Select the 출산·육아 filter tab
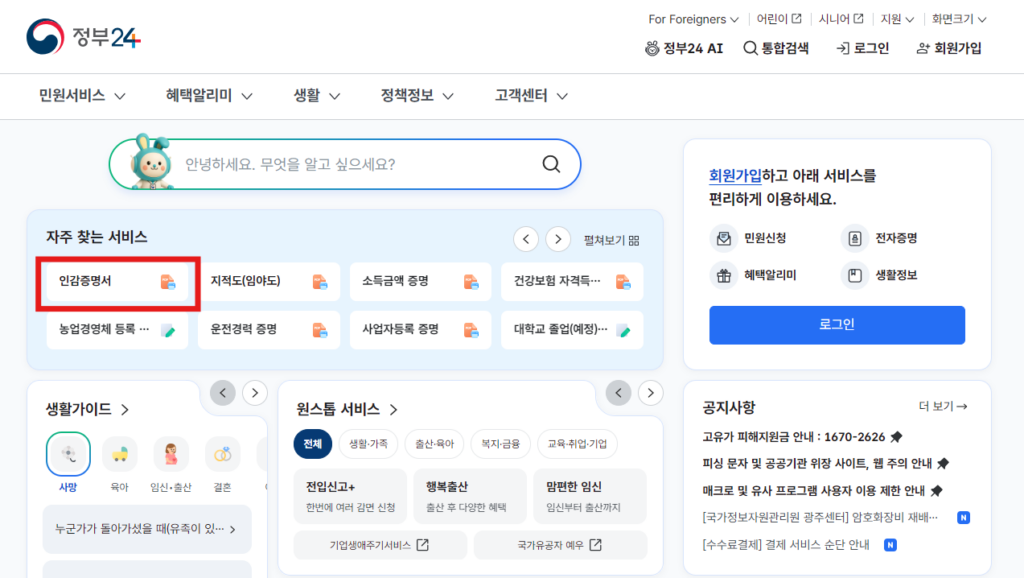Viewport: 1024px width, 578px height. (x=434, y=444)
